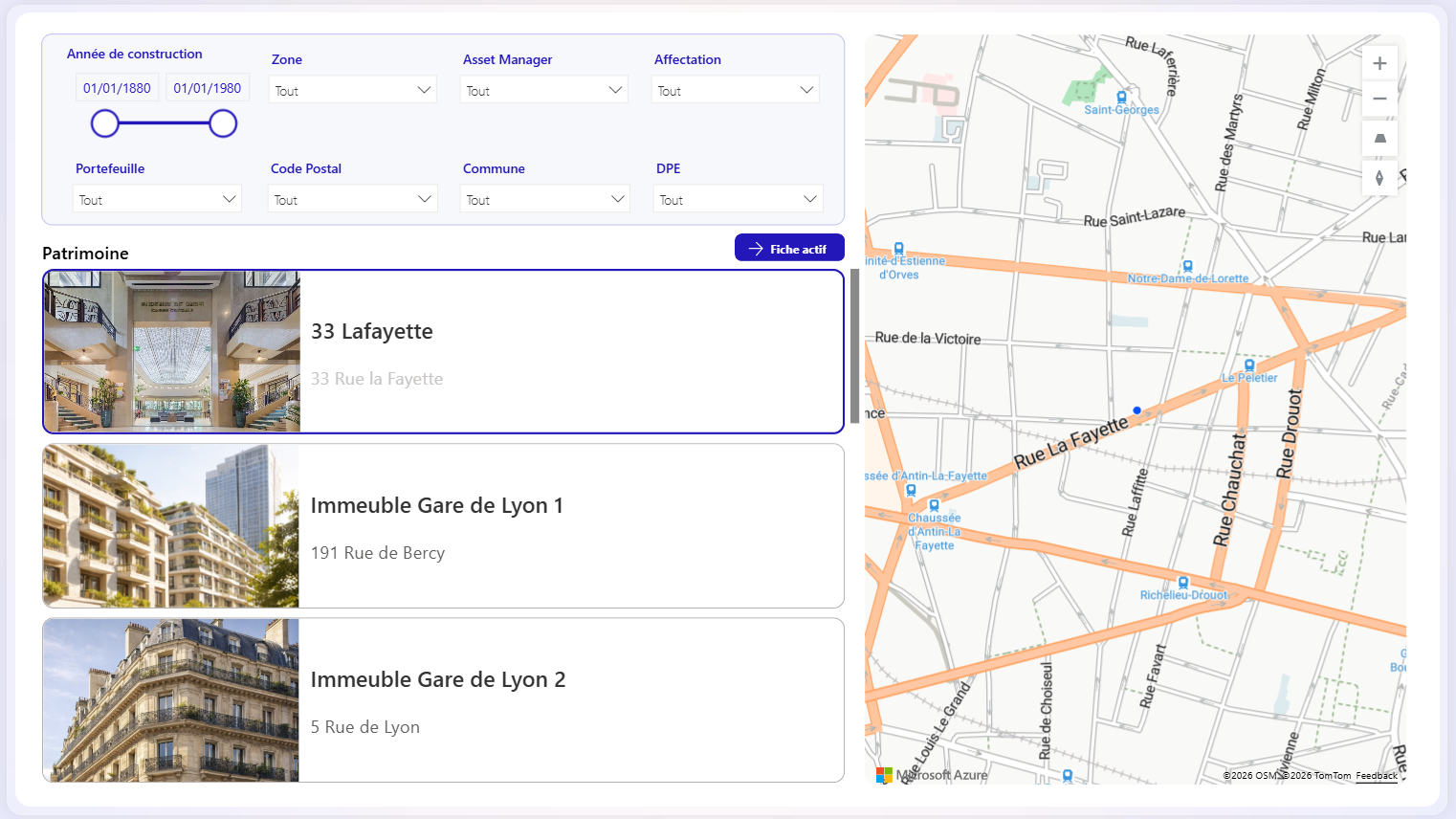Viewport: 1456px width, 819px height.
Task: Click the start date field 01/01/1880
Action: point(117,88)
